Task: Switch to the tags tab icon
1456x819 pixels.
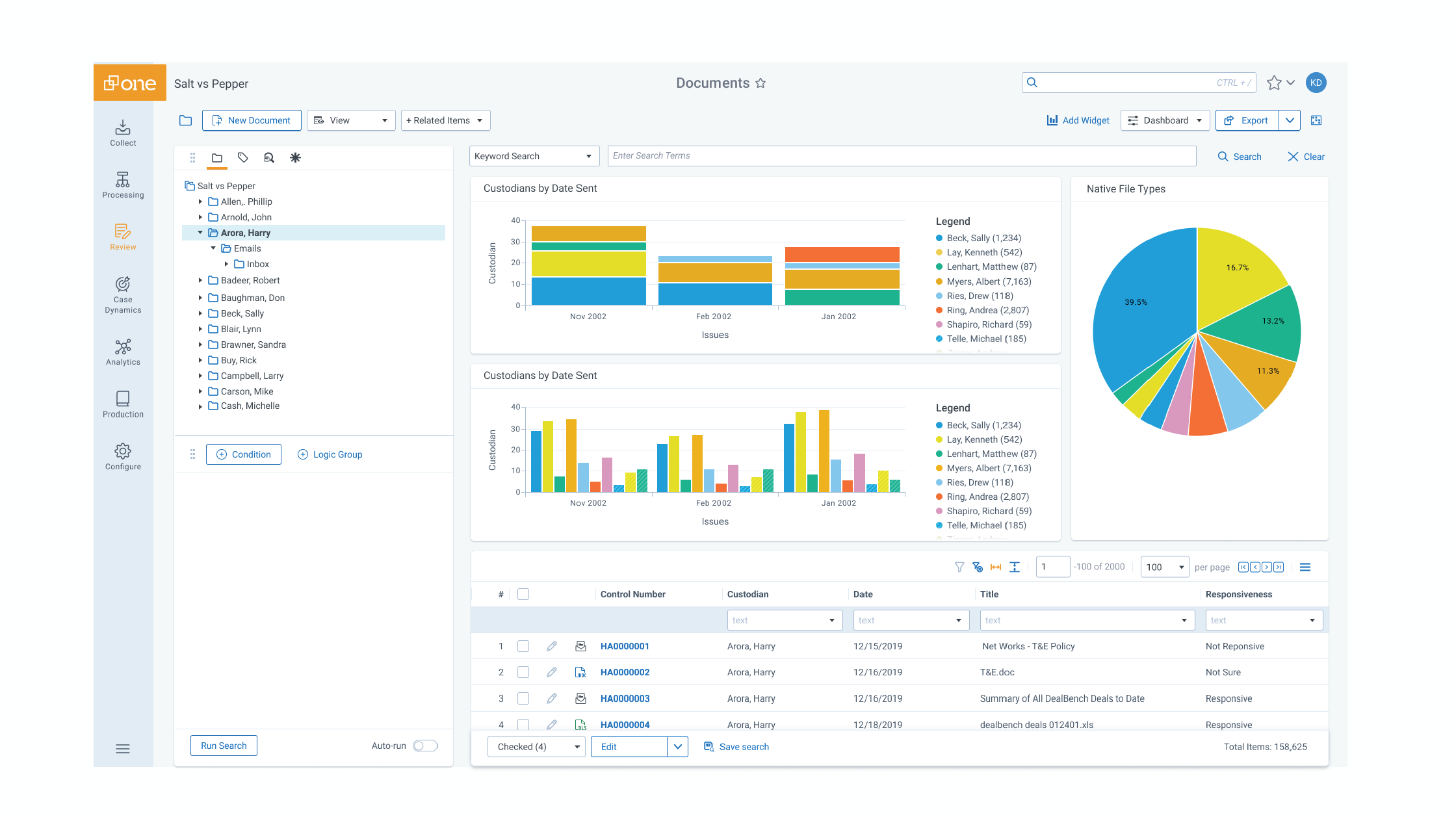Action: coord(243,157)
